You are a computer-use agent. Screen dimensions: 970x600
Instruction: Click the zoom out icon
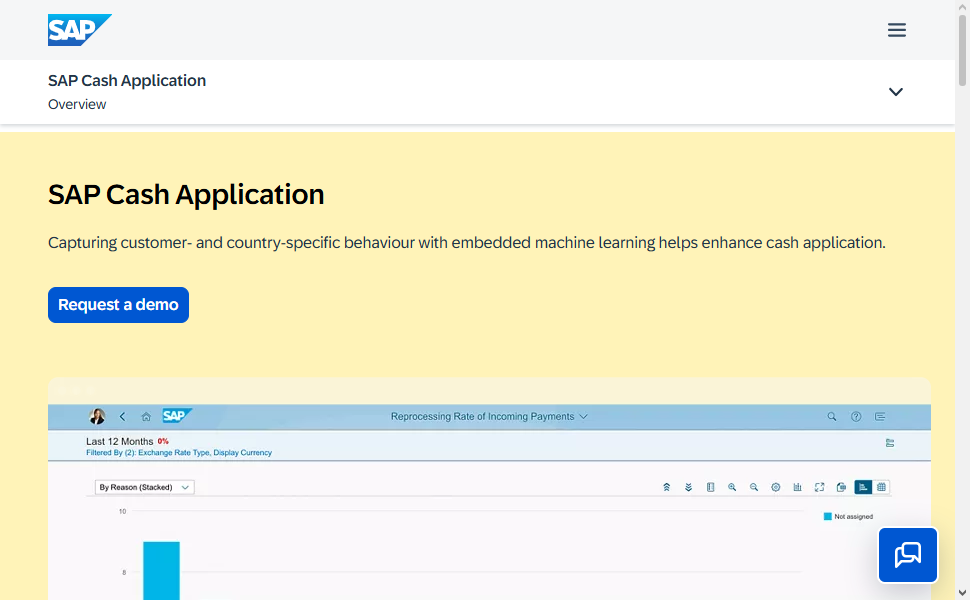coord(753,487)
